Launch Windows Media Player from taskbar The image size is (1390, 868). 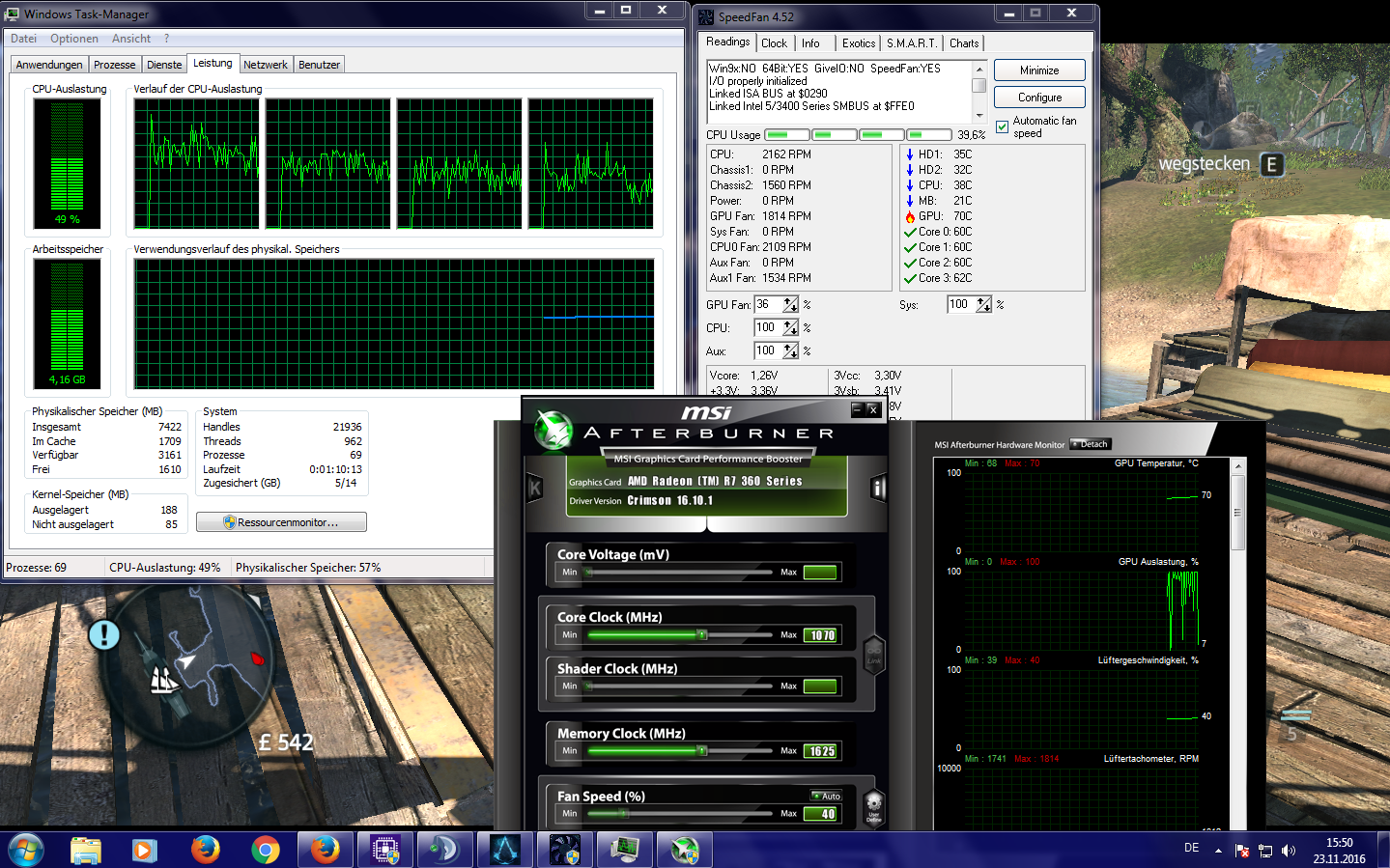[x=145, y=850]
